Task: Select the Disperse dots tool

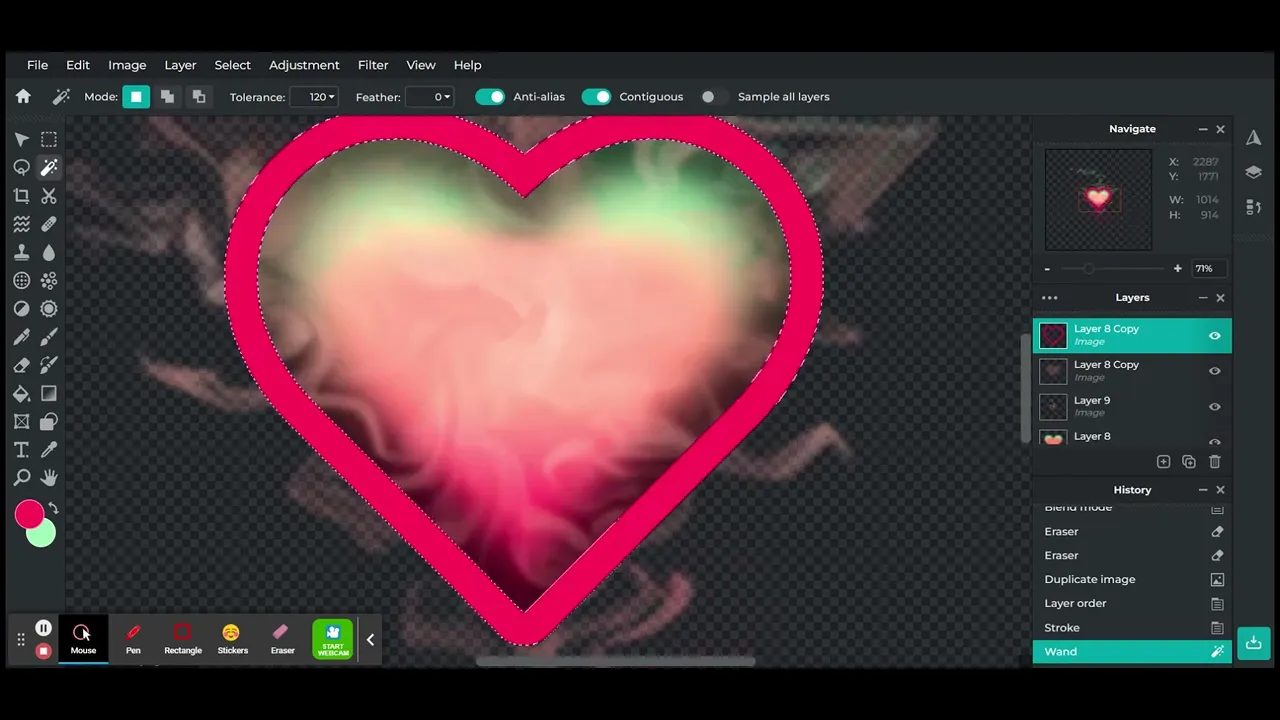Action: coord(49,281)
